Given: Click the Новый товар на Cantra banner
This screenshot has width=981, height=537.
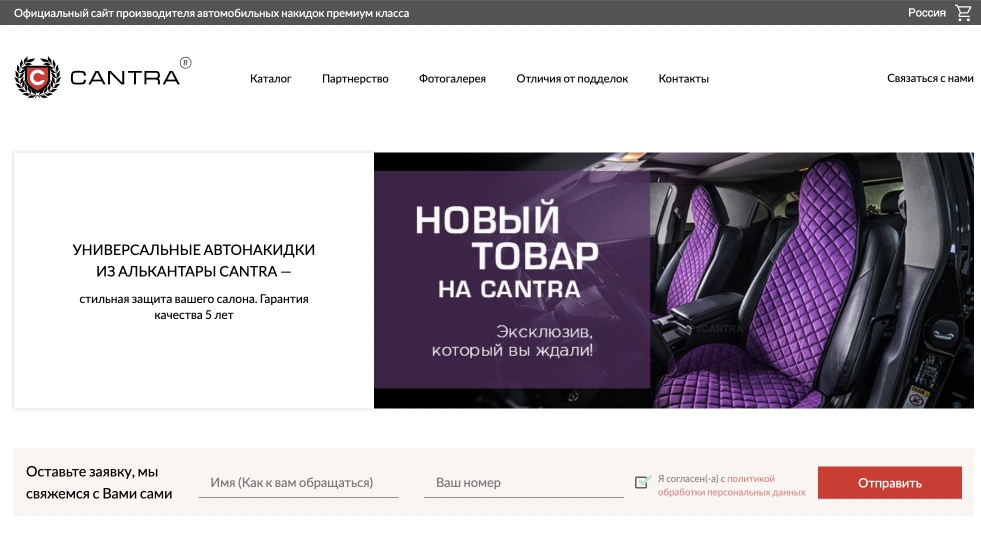Looking at the screenshot, I should pyautogui.click(x=512, y=280).
